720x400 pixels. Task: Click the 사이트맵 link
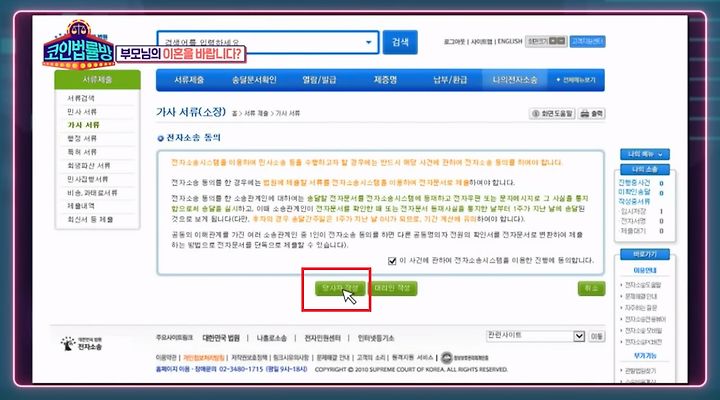coord(481,42)
